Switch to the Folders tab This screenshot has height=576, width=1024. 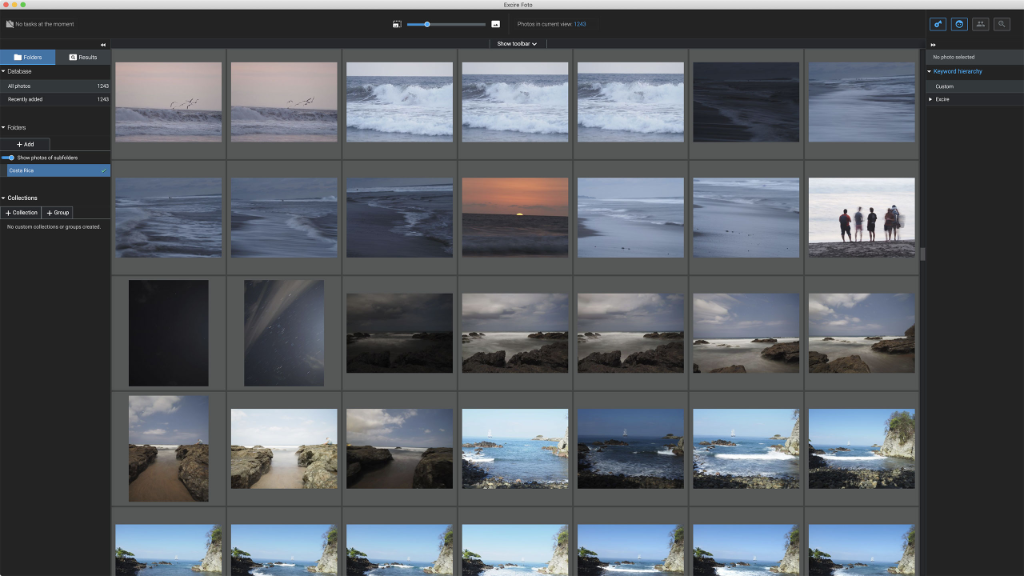pyautogui.click(x=27, y=57)
